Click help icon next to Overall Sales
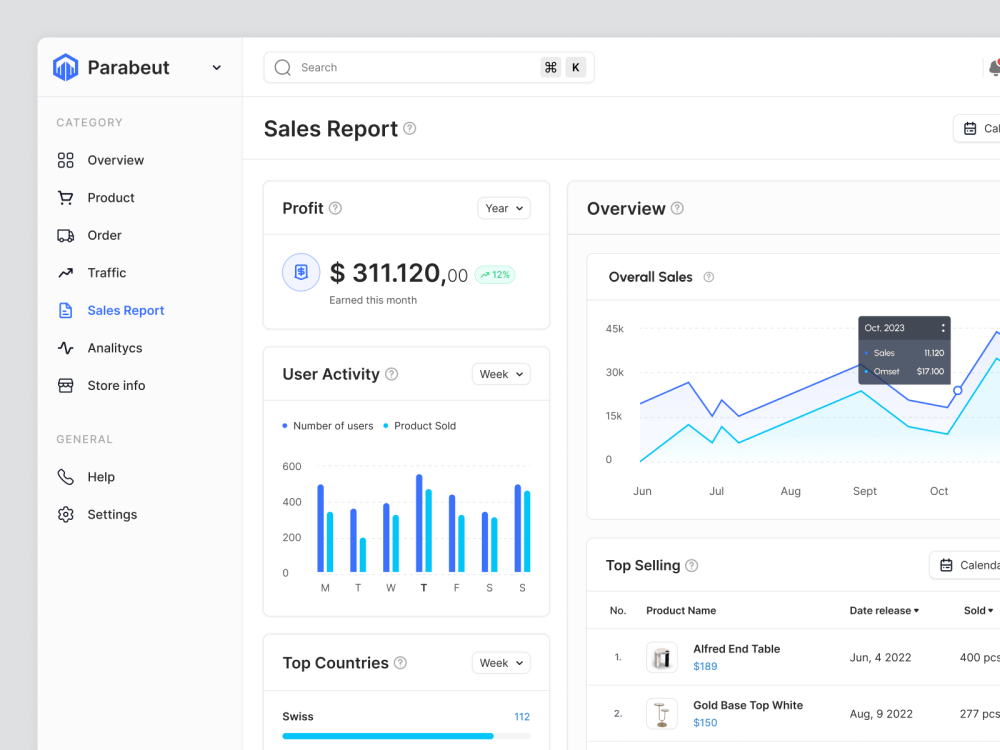Viewport: 1000px width, 750px height. point(709,277)
